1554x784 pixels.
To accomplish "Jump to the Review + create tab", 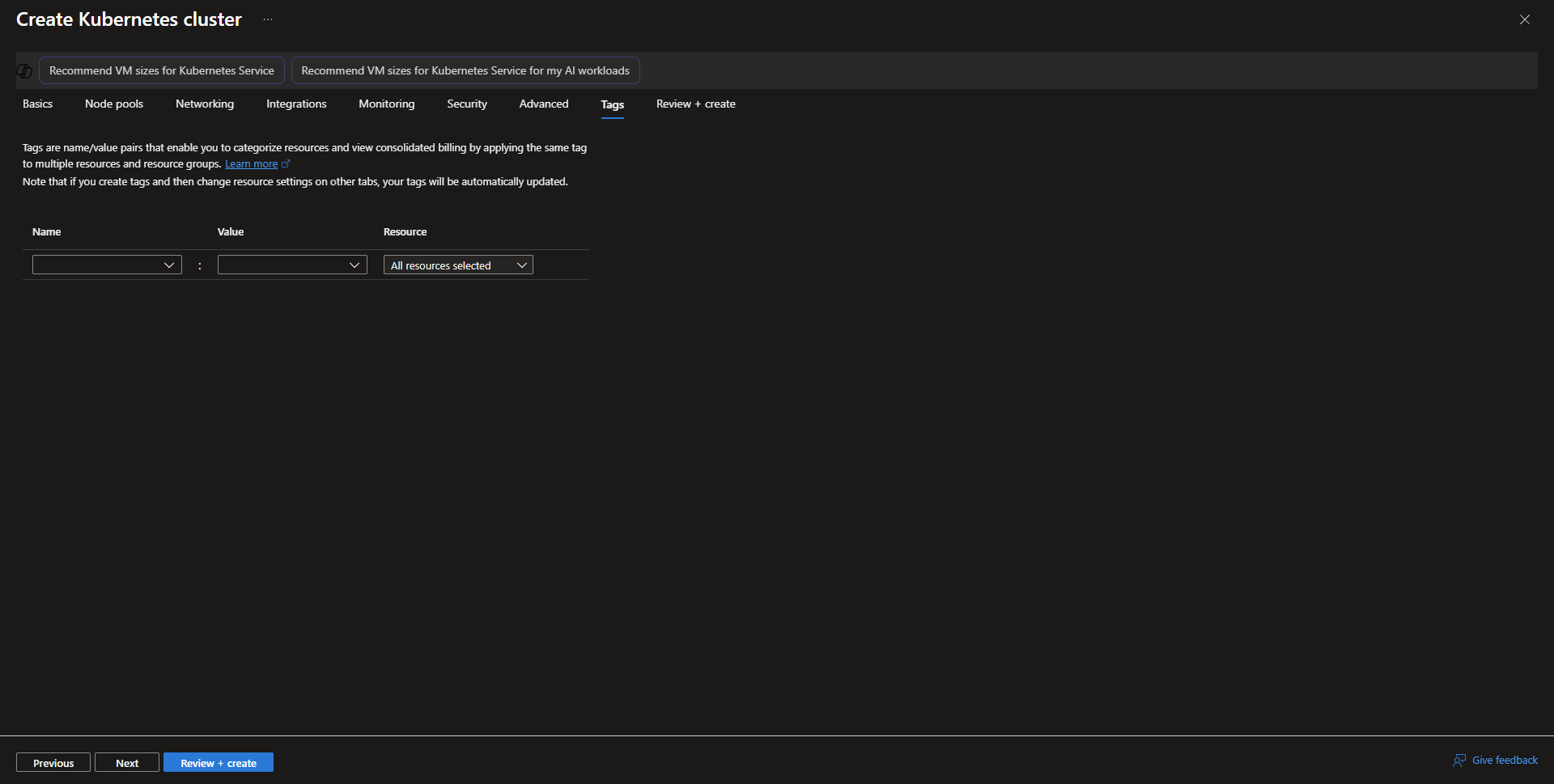I will (x=696, y=104).
